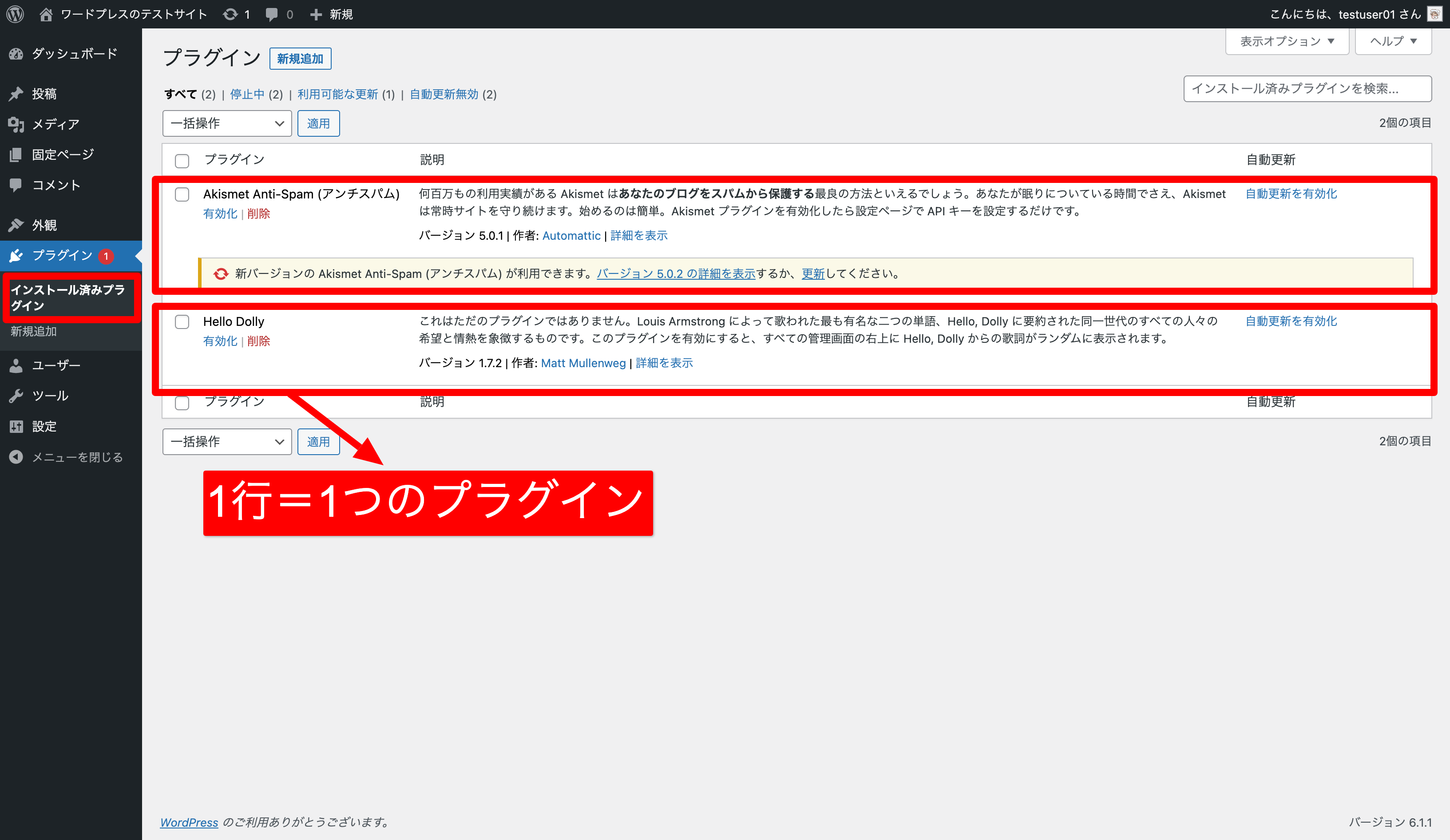This screenshot has height=840, width=1450.
Task: Delete Akismet via its 削除 link
Action: tap(258, 214)
